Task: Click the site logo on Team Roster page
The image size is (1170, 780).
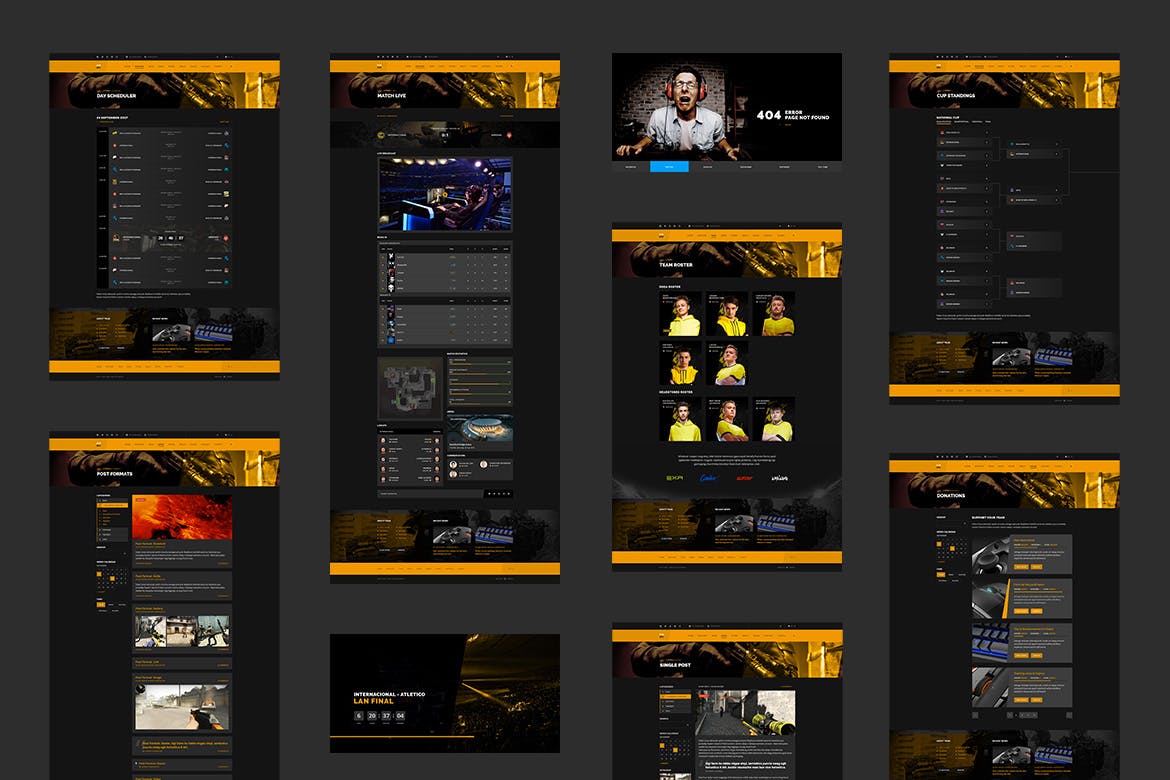Action: [x=660, y=237]
